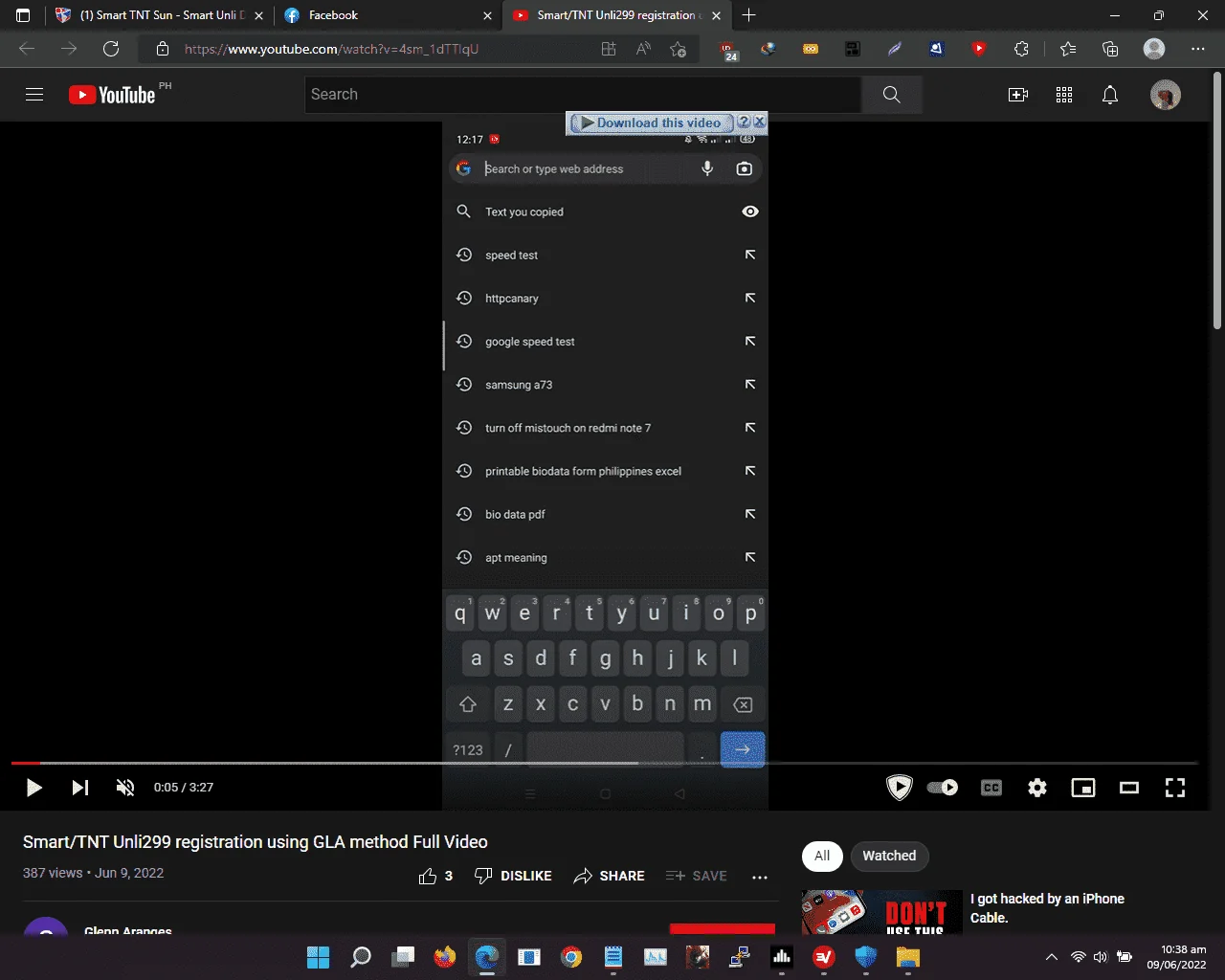The width and height of the screenshot is (1225, 980).
Task: Toggle the autoplay switch in player
Action: point(943,788)
